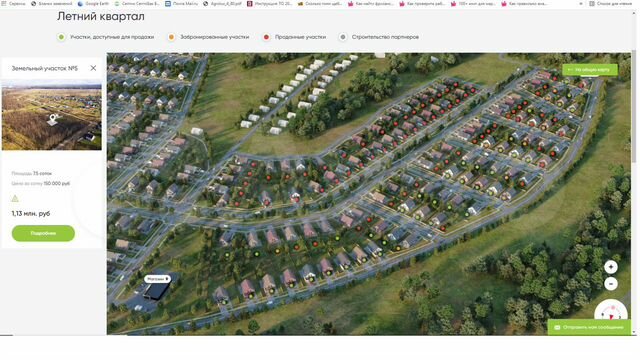Close the Земельный участок №5 panel
Image resolution: width=640 pixels, height=360 pixels.
93,68
